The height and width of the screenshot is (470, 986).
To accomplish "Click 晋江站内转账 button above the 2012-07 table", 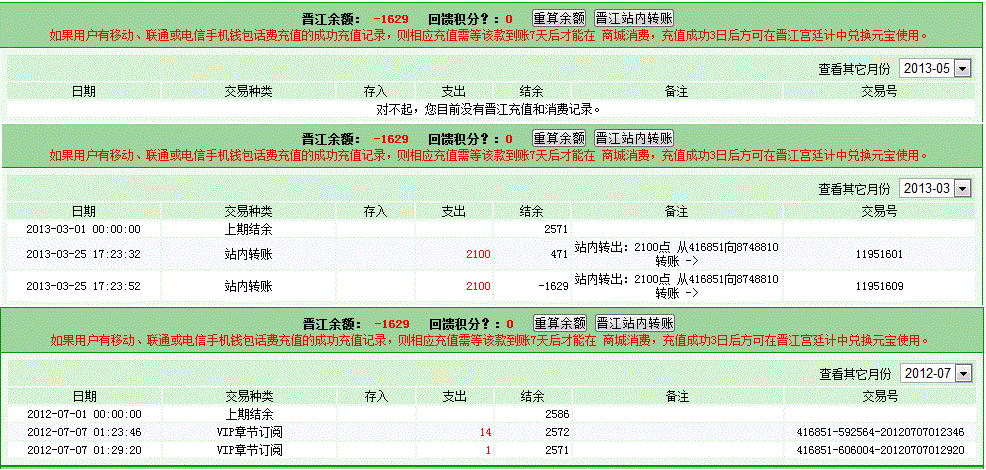I will coord(634,323).
